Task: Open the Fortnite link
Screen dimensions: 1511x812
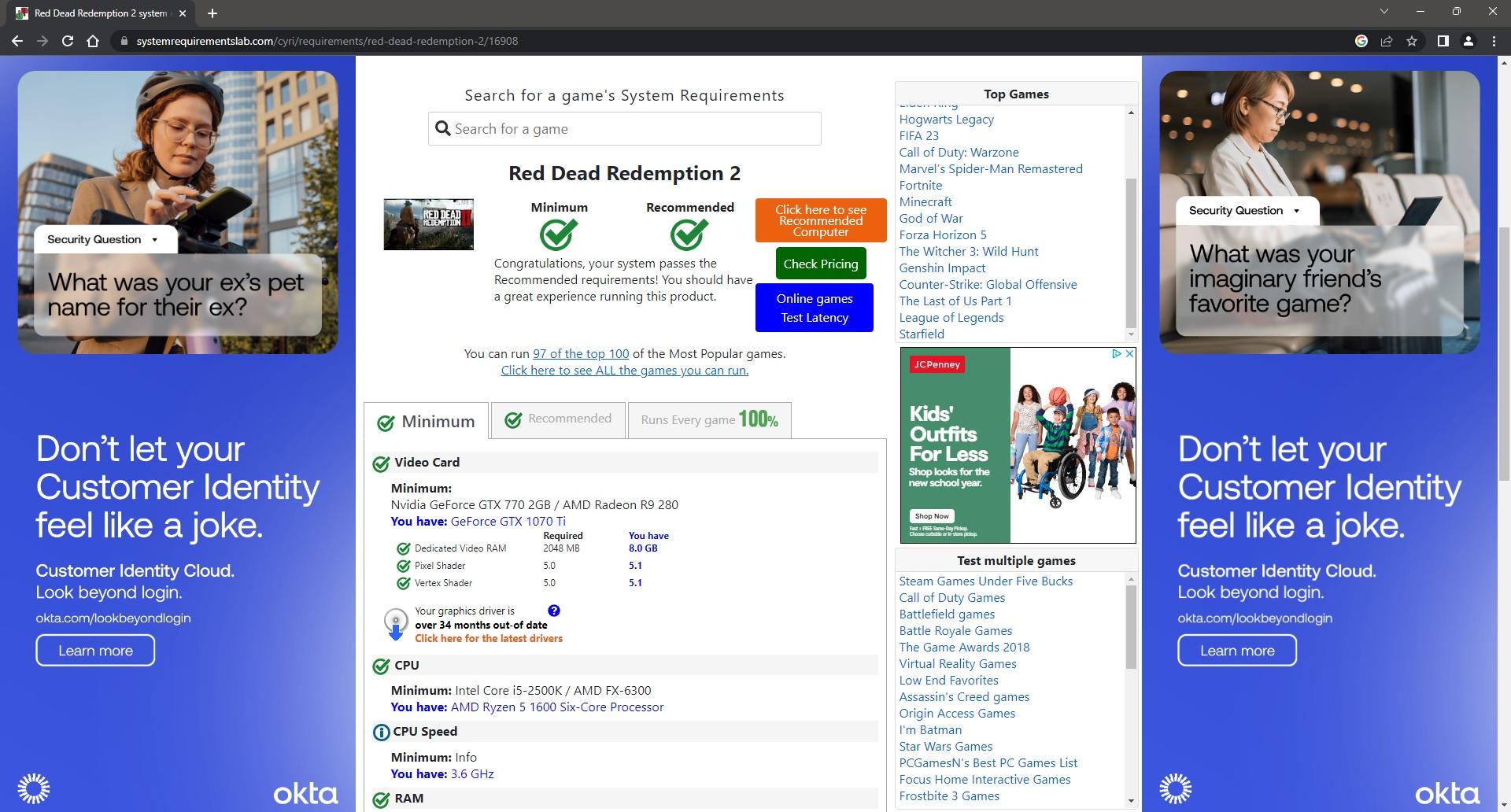Action: 921,186
